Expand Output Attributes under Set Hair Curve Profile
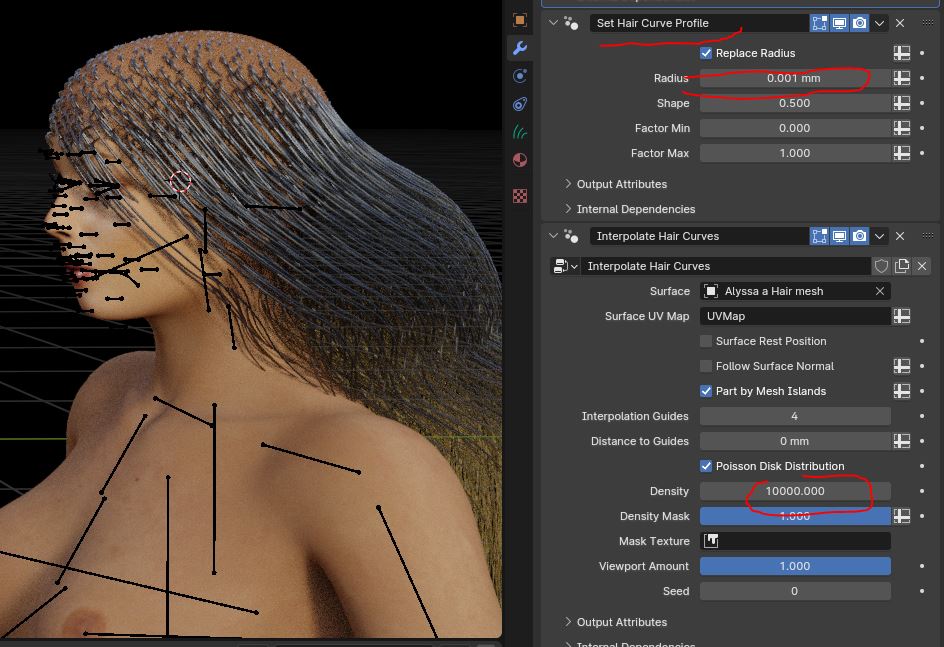Screen dimensions: 944x647 (x=620, y=184)
